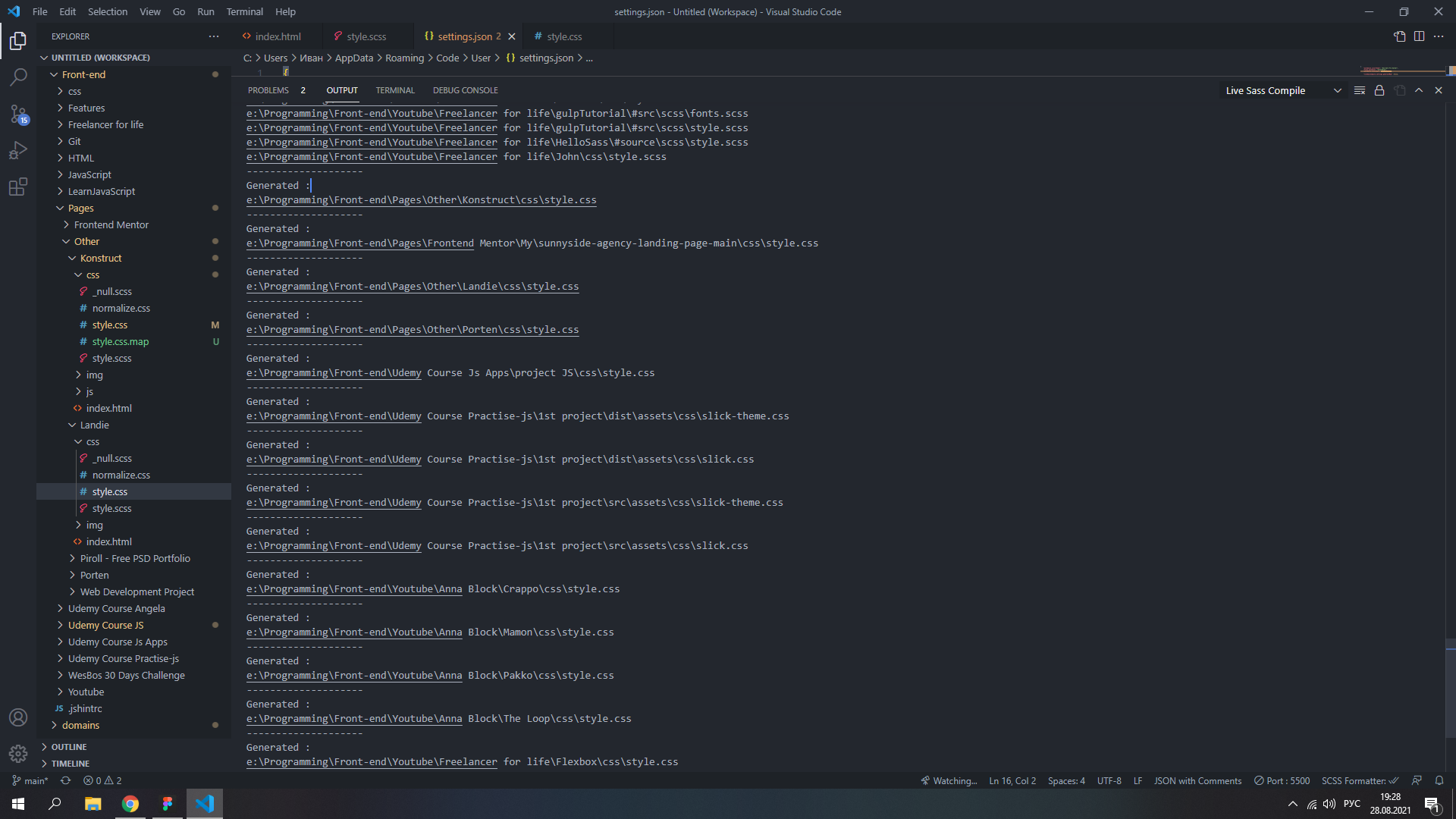1456x819 pixels.
Task: Open taskbar Search magnifier
Action: coord(55,804)
